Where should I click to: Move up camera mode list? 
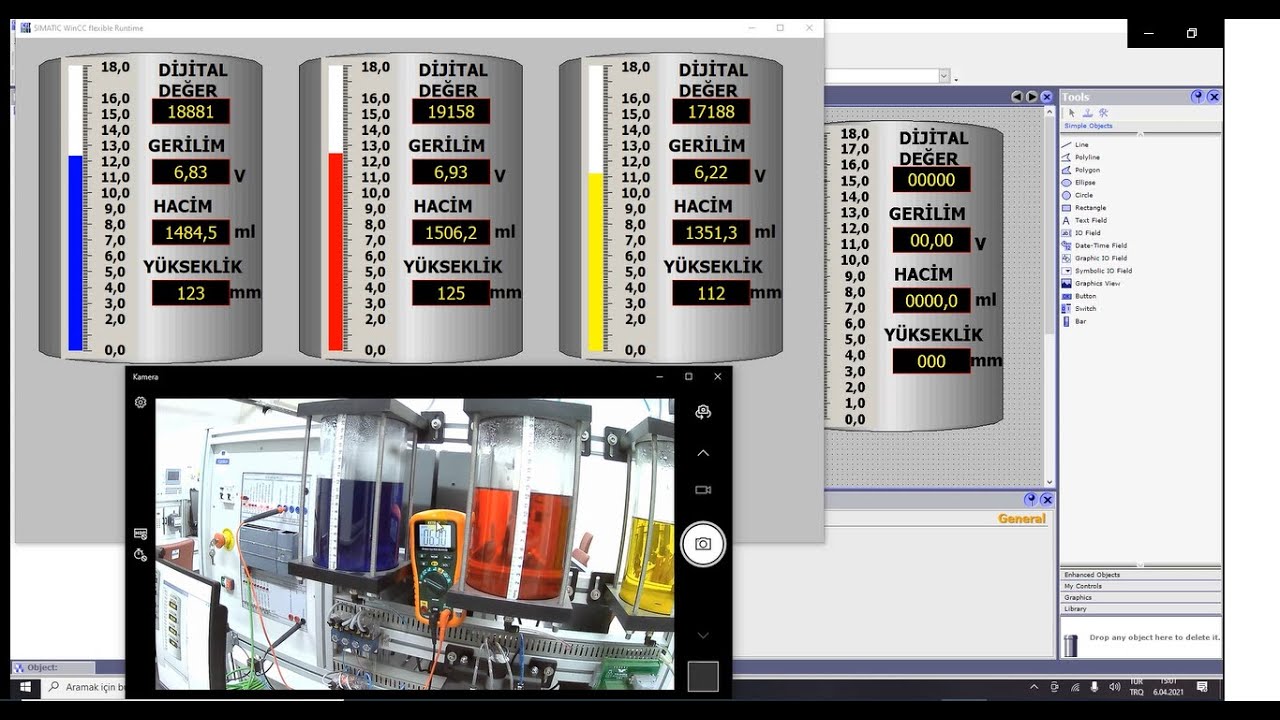[x=703, y=453]
